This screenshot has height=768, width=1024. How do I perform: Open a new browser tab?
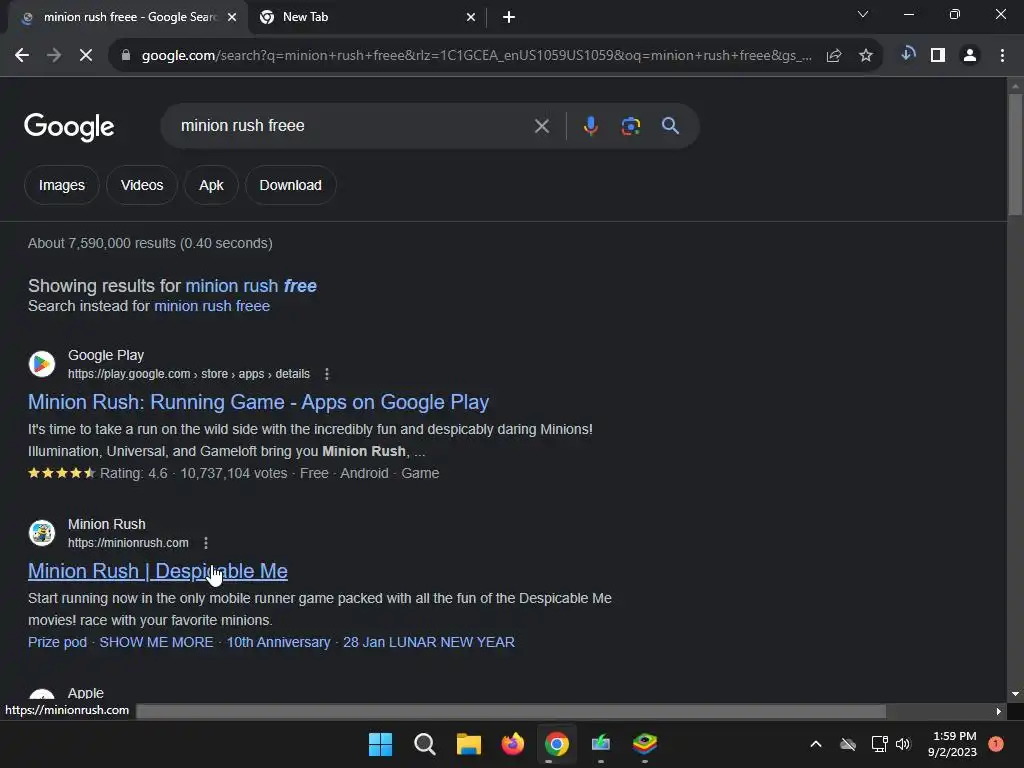click(x=509, y=18)
